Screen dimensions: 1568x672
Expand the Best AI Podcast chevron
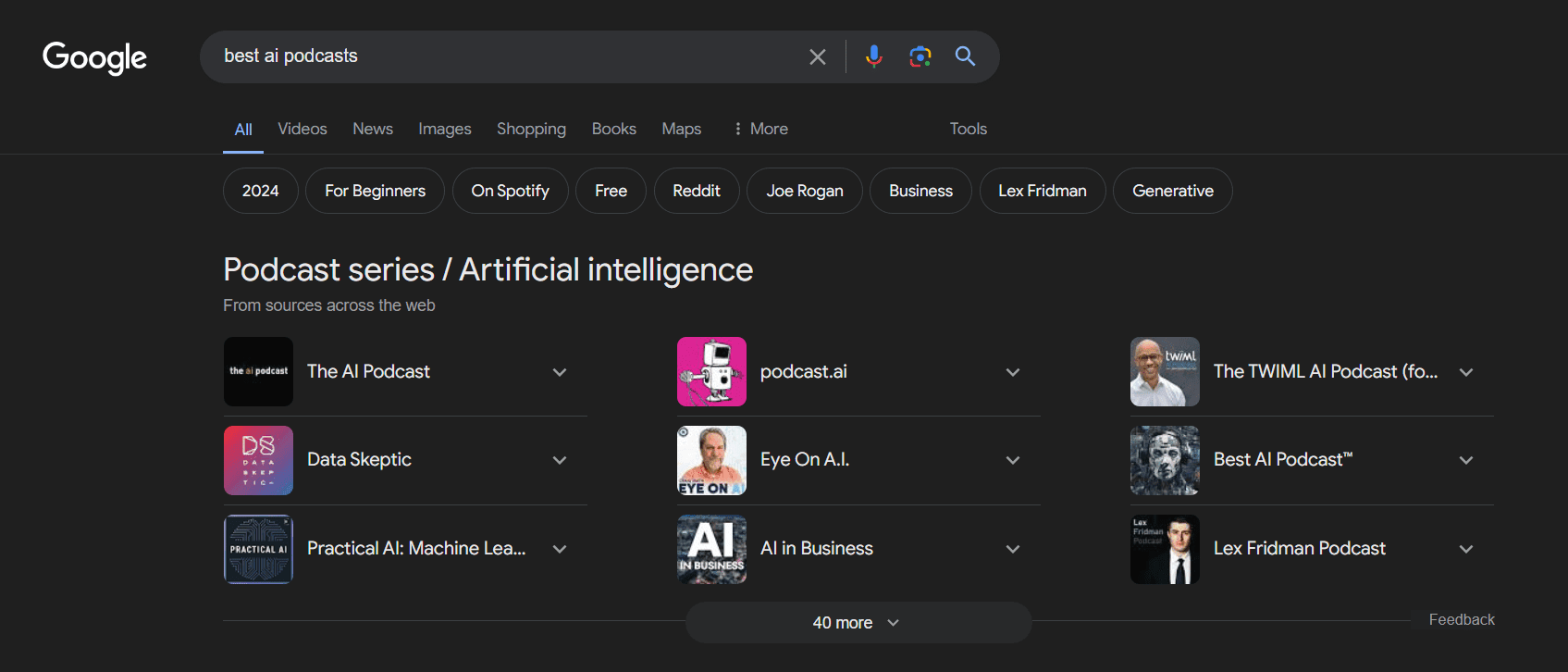(x=1466, y=460)
